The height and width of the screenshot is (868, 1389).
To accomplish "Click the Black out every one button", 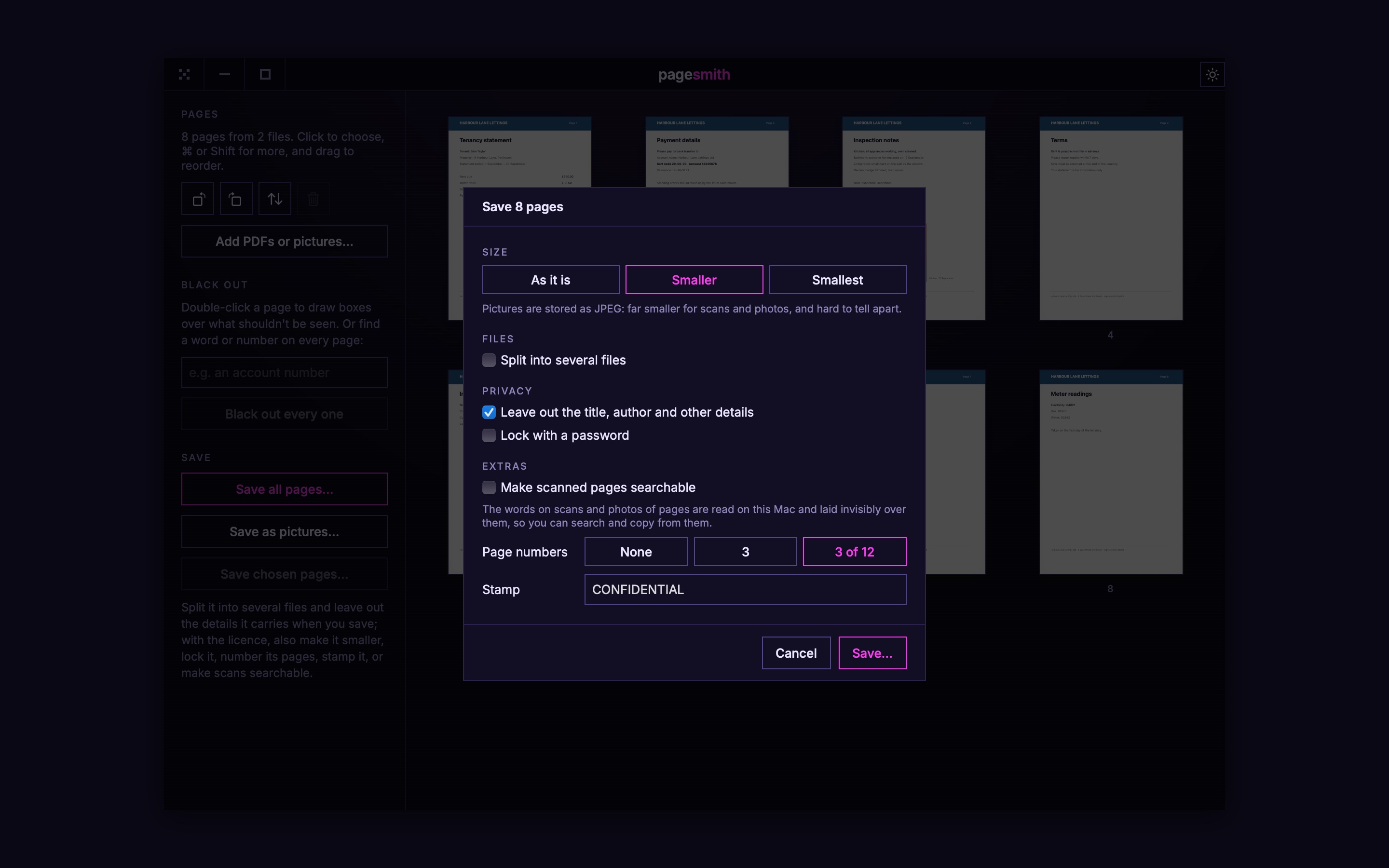I will (284, 414).
